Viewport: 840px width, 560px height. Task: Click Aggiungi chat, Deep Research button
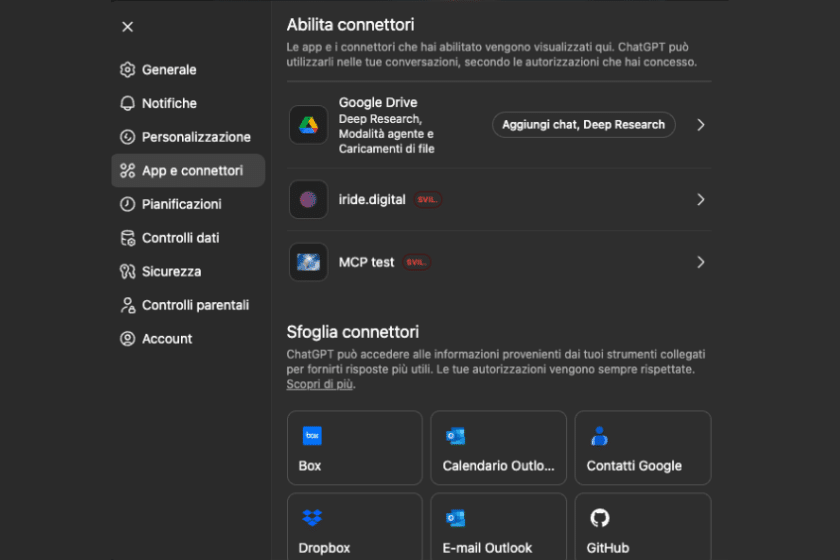[583, 125]
